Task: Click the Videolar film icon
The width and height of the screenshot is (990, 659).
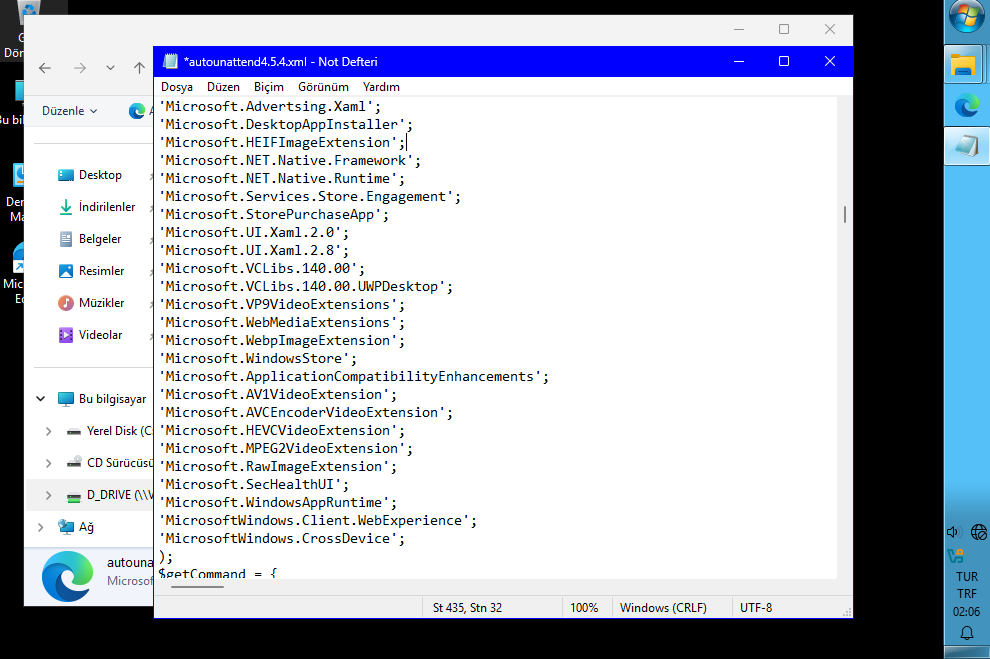Action: point(66,335)
